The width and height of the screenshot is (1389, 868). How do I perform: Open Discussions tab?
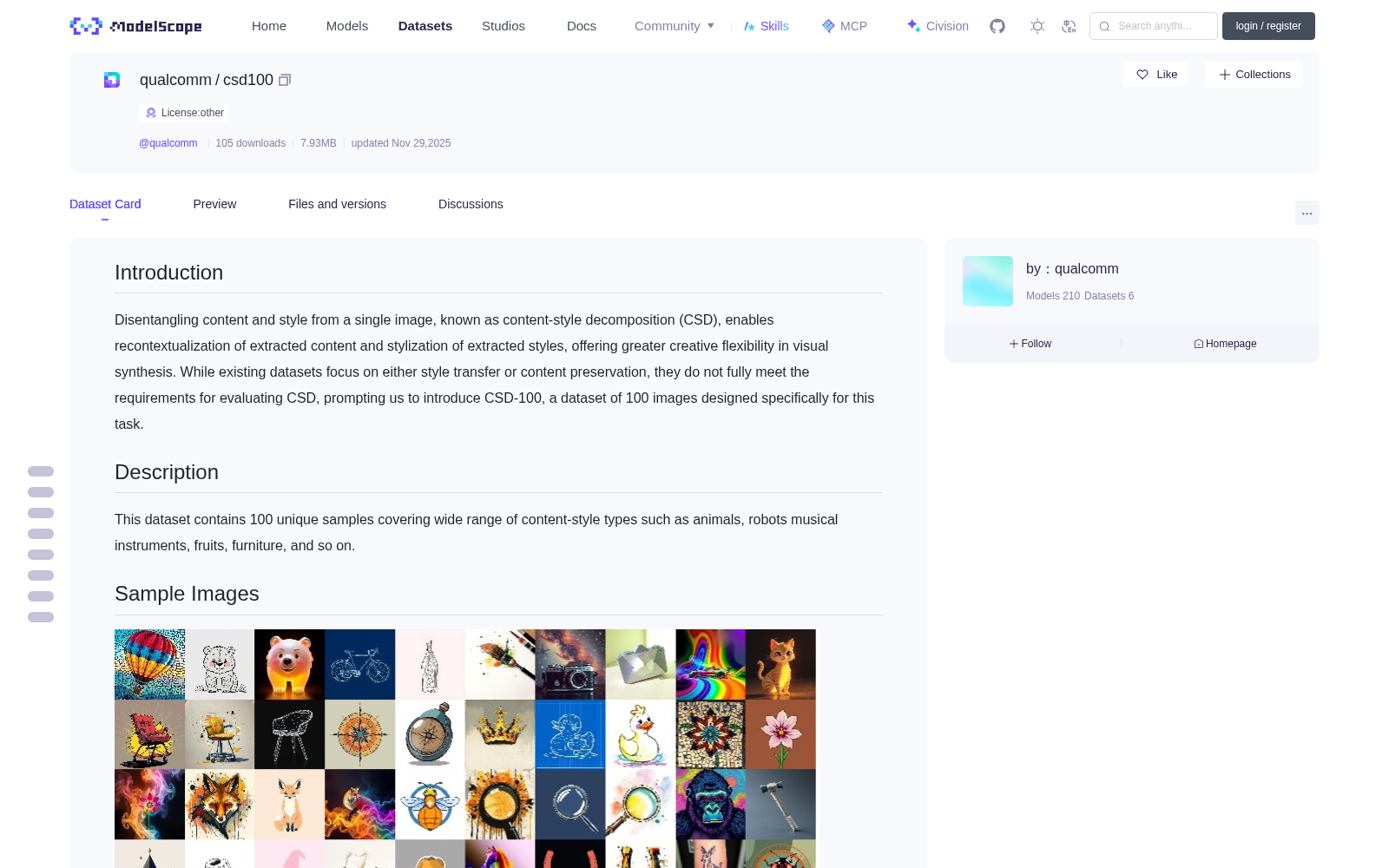click(x=471, y=204)
